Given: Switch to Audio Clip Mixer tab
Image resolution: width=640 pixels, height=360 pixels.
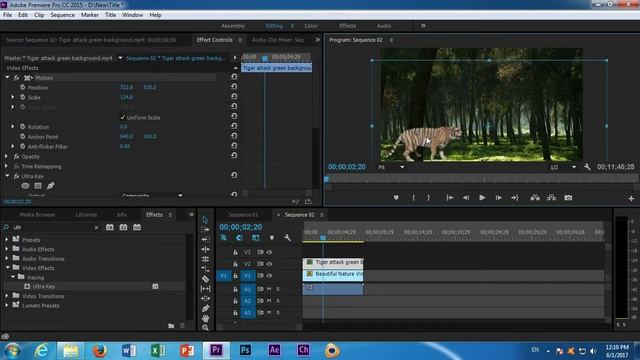Looking at the screenshot, I should [278, 40].
